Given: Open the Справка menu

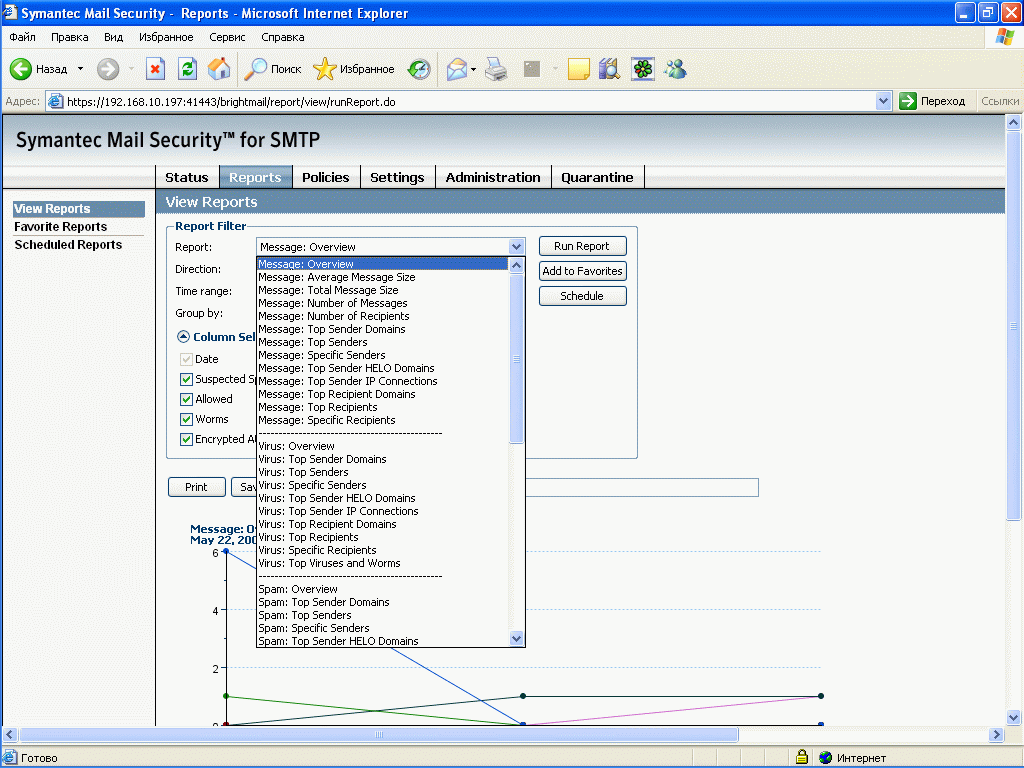Looking at the screenshot, I should tap(283, 37).
